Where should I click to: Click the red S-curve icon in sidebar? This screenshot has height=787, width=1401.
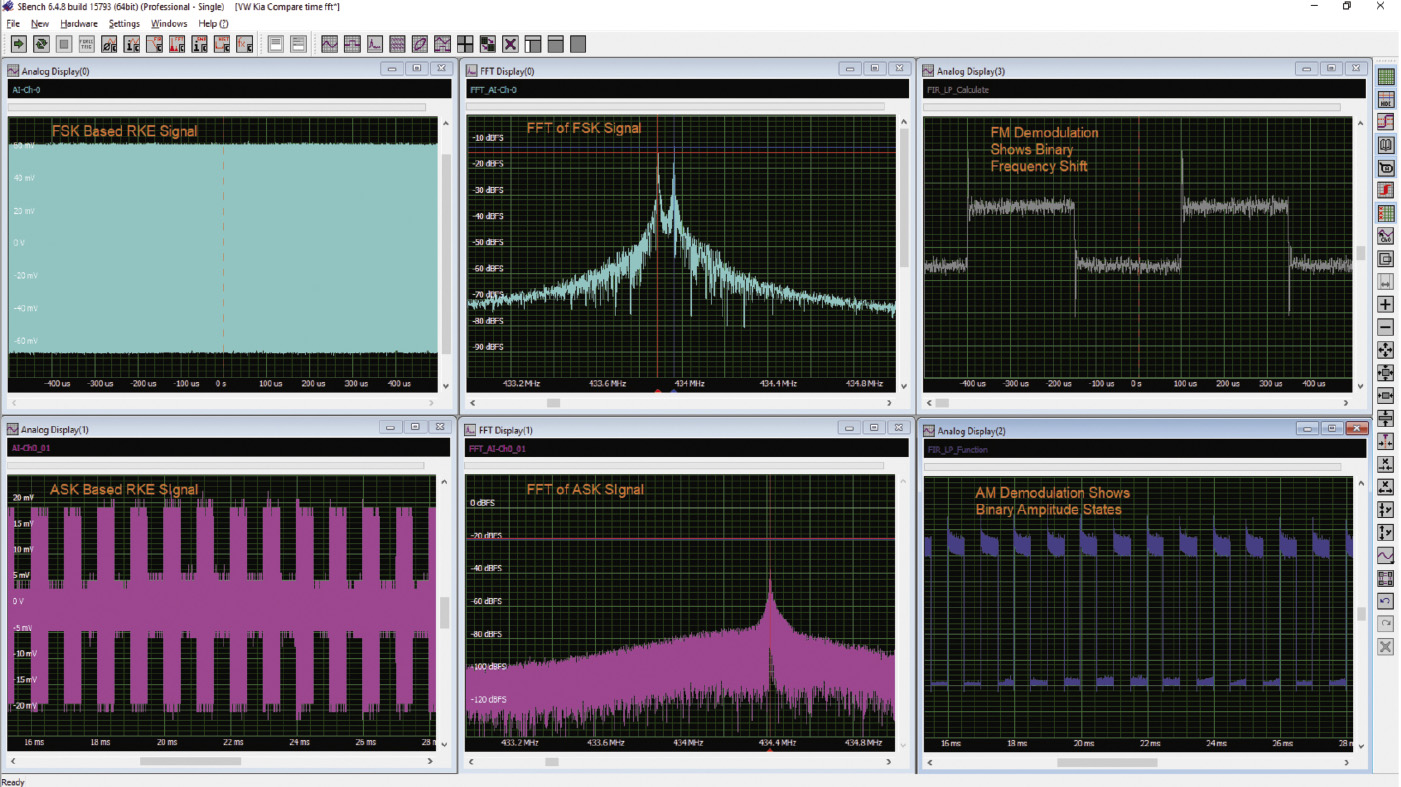[1386, 190]
